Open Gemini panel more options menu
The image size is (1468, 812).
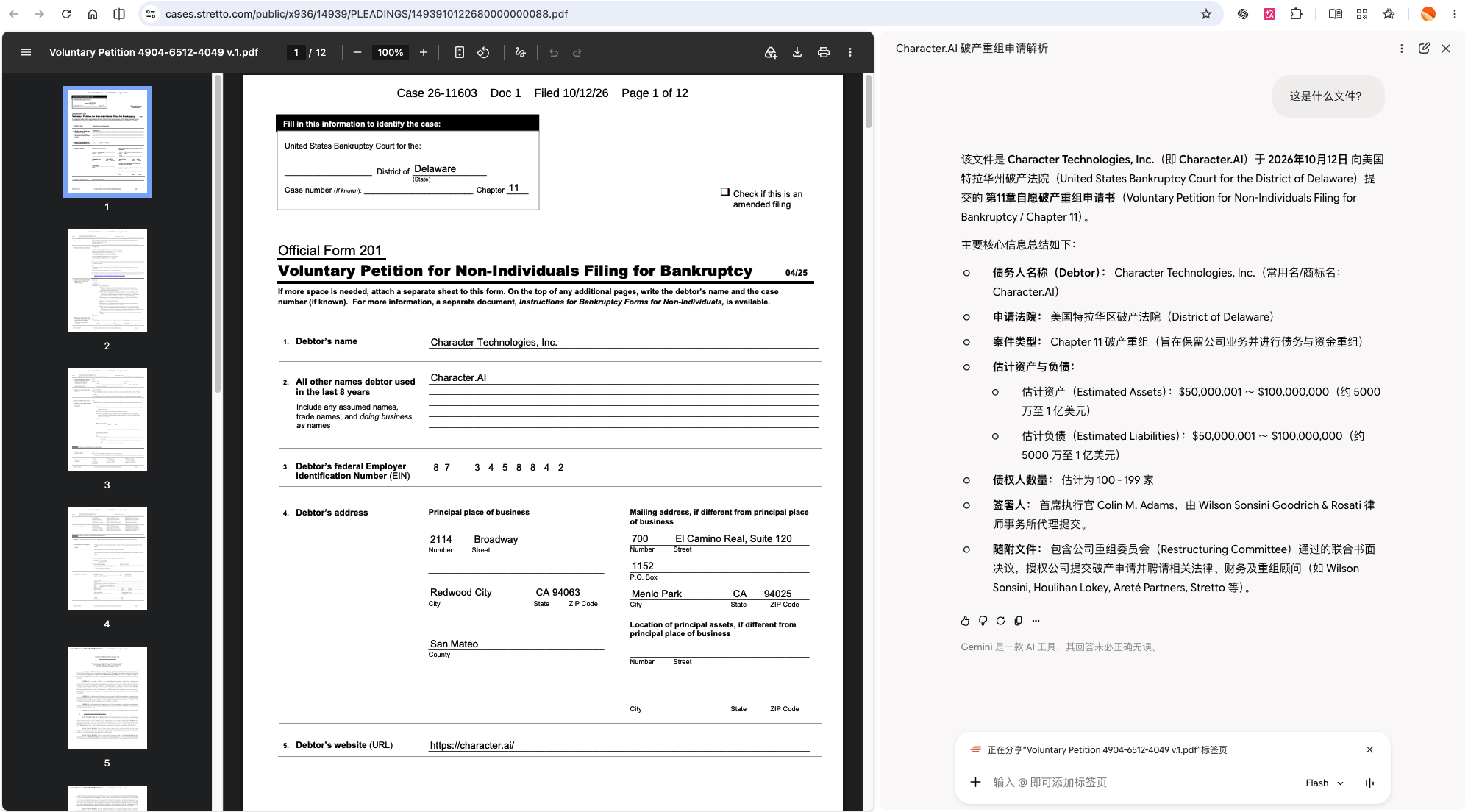[1402, 49]
